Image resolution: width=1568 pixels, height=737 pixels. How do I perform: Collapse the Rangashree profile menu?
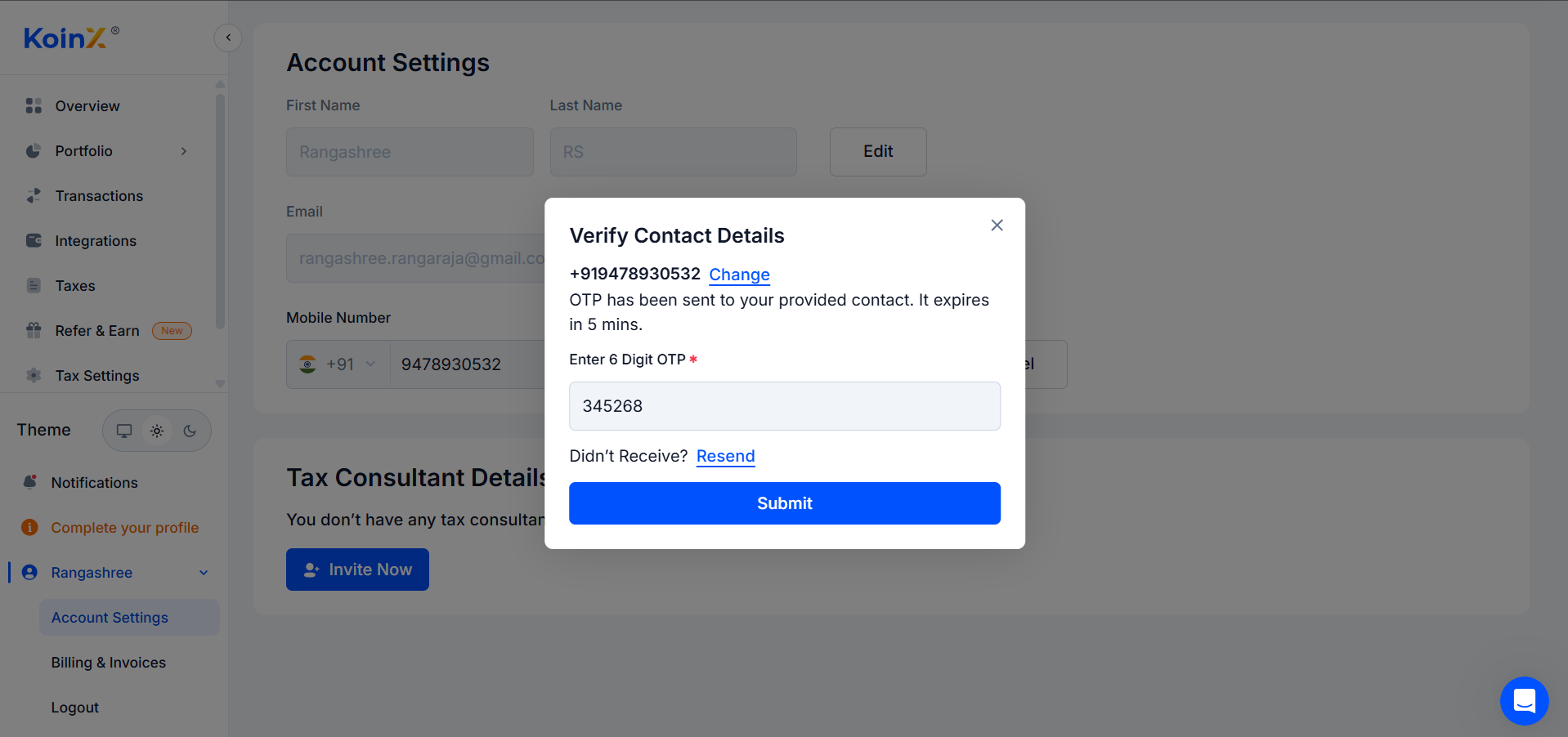point(204,573)
